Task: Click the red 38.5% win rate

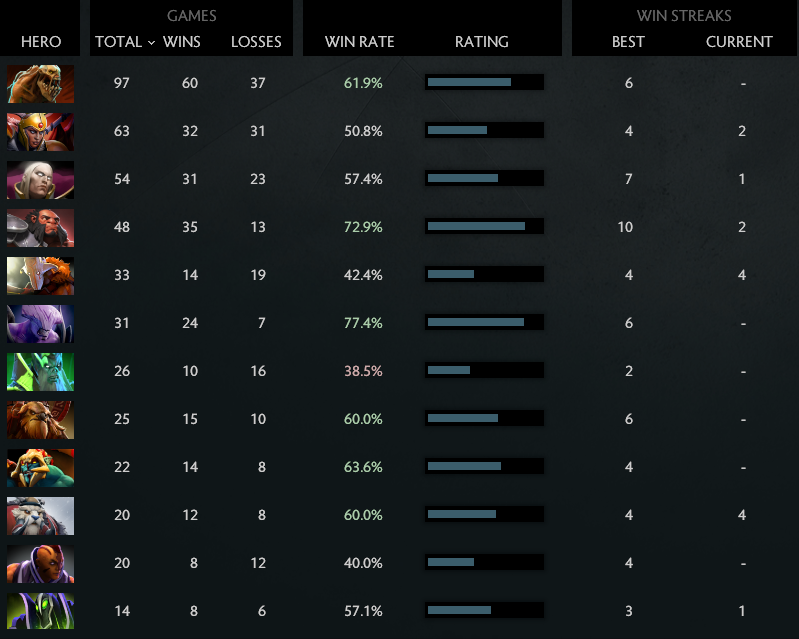Action: click(363, 371)
